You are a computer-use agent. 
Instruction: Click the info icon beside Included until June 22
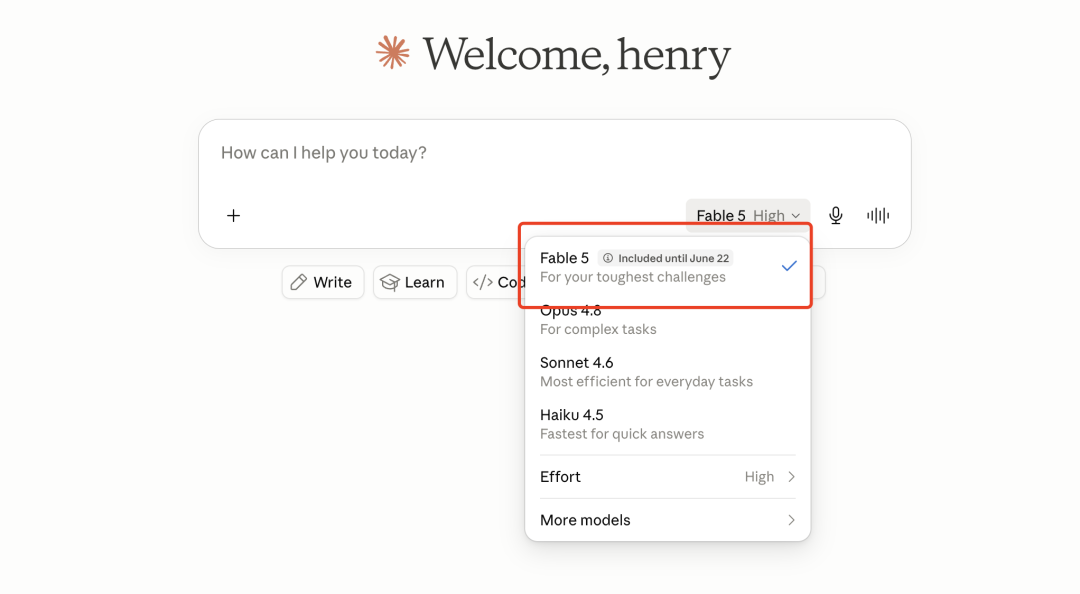tap(608, 258)
